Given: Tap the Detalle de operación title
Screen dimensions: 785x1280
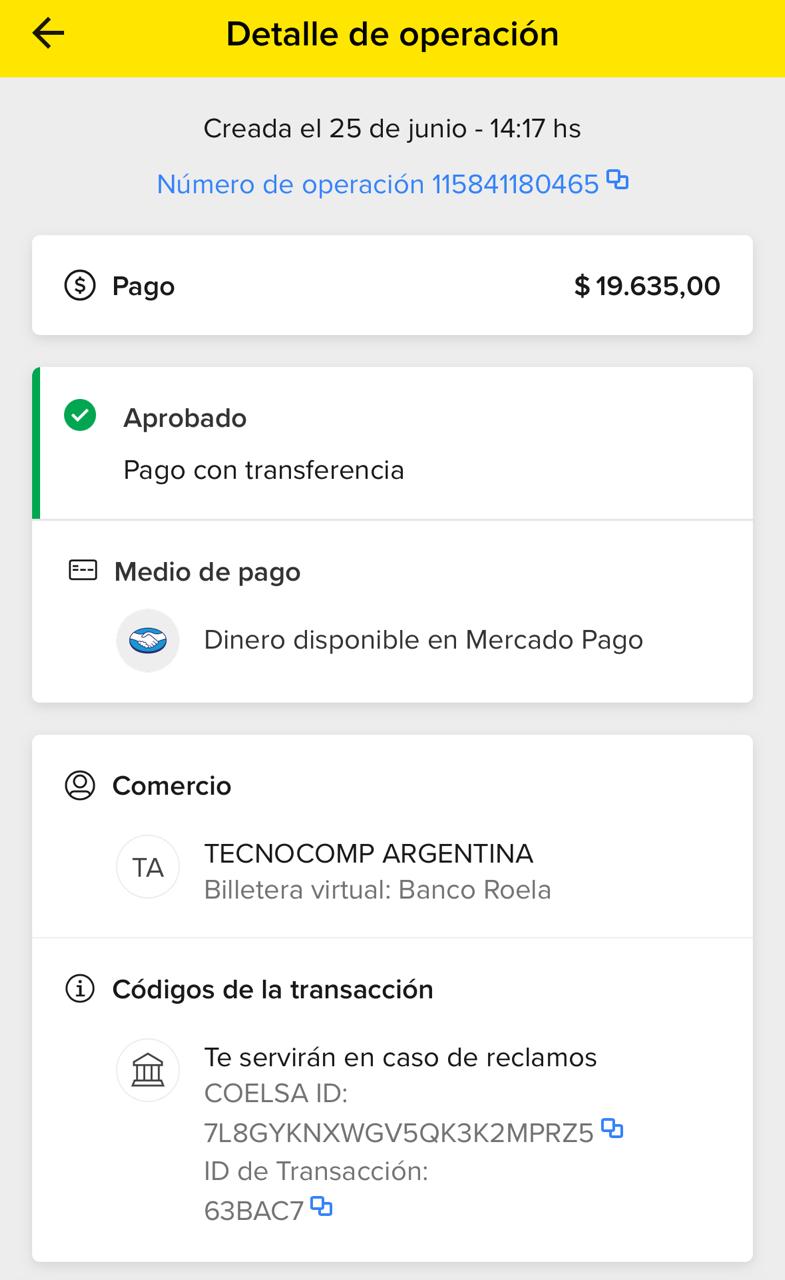Looking at the screenshot, I should pyautogui.click(x=392, y=34).
